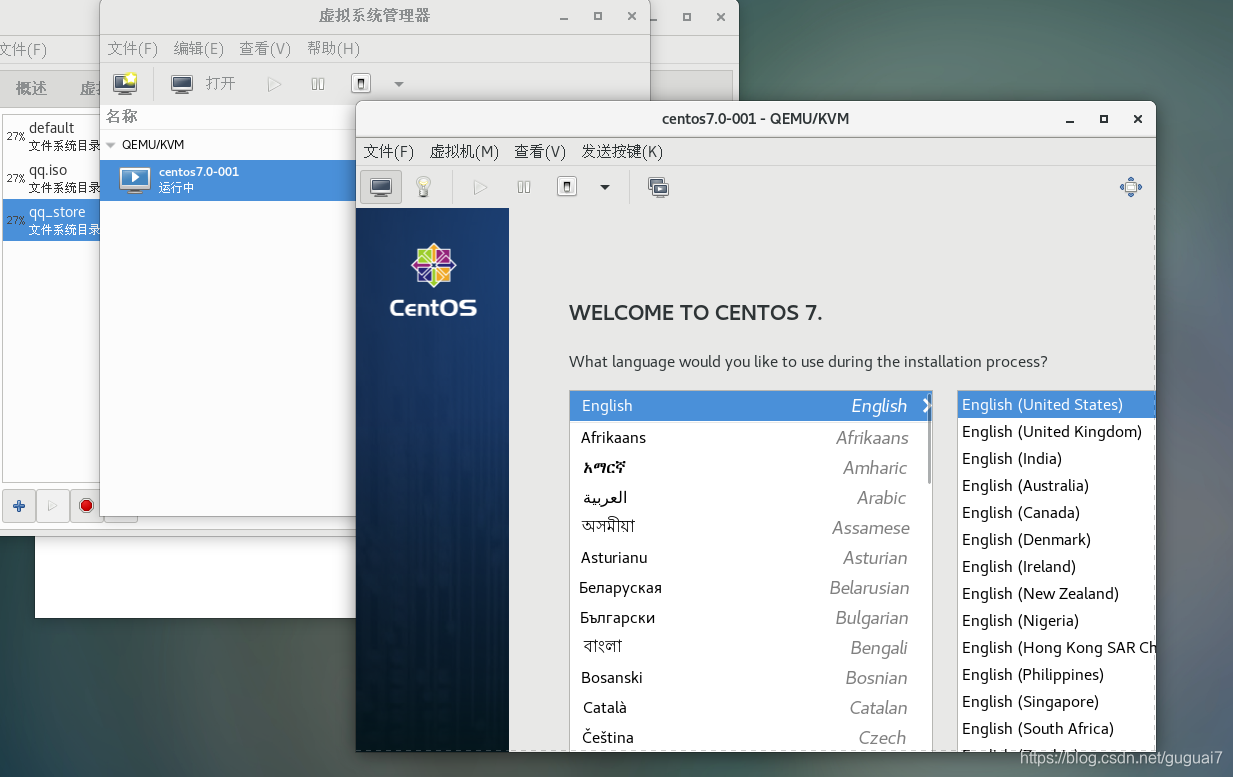Open 虚拟机(M) menu in centos7.0-001 window
This screenshot has height=777, width=1233.
coord(464,151)
